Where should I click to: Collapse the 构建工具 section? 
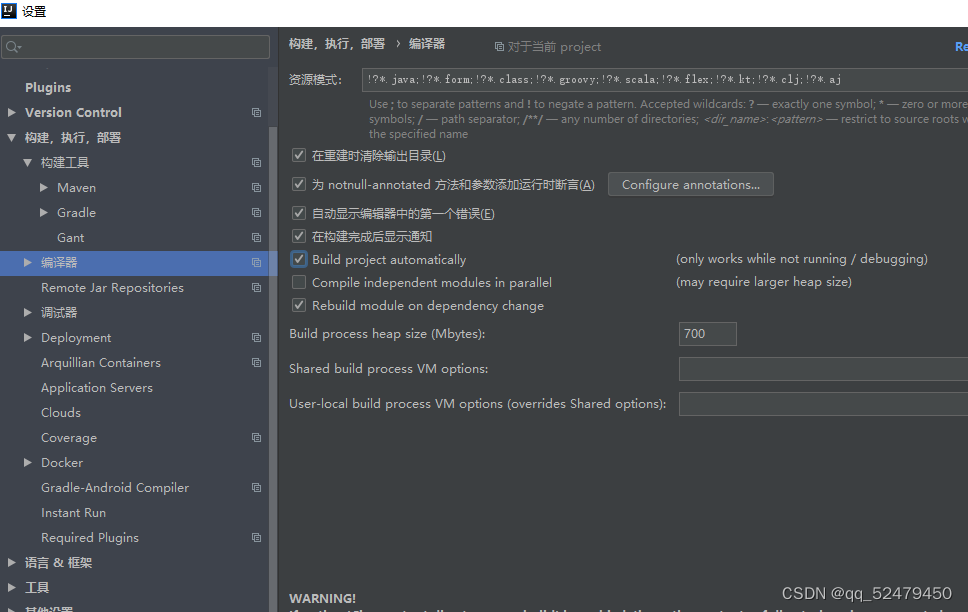29,162
